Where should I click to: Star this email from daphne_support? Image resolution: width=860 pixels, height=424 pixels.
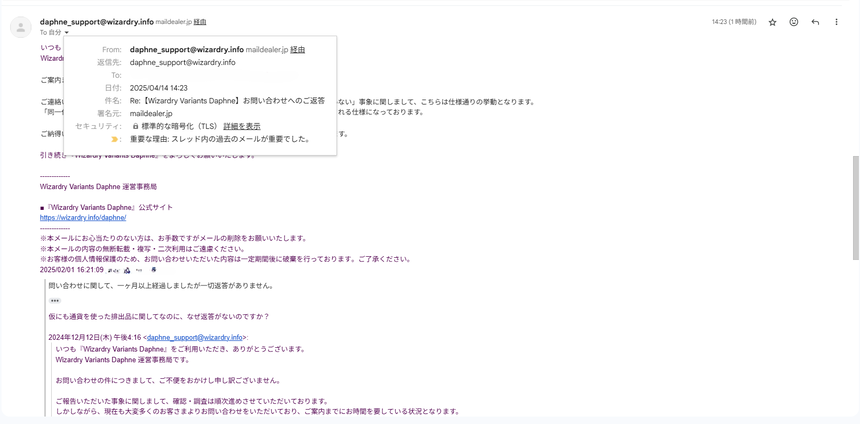[772, 22]
